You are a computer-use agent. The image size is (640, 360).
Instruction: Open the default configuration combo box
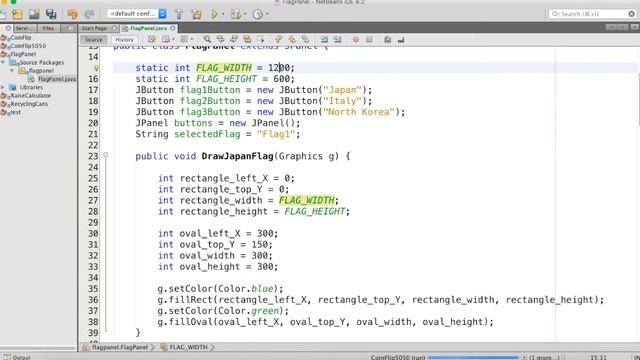(137, 14)
